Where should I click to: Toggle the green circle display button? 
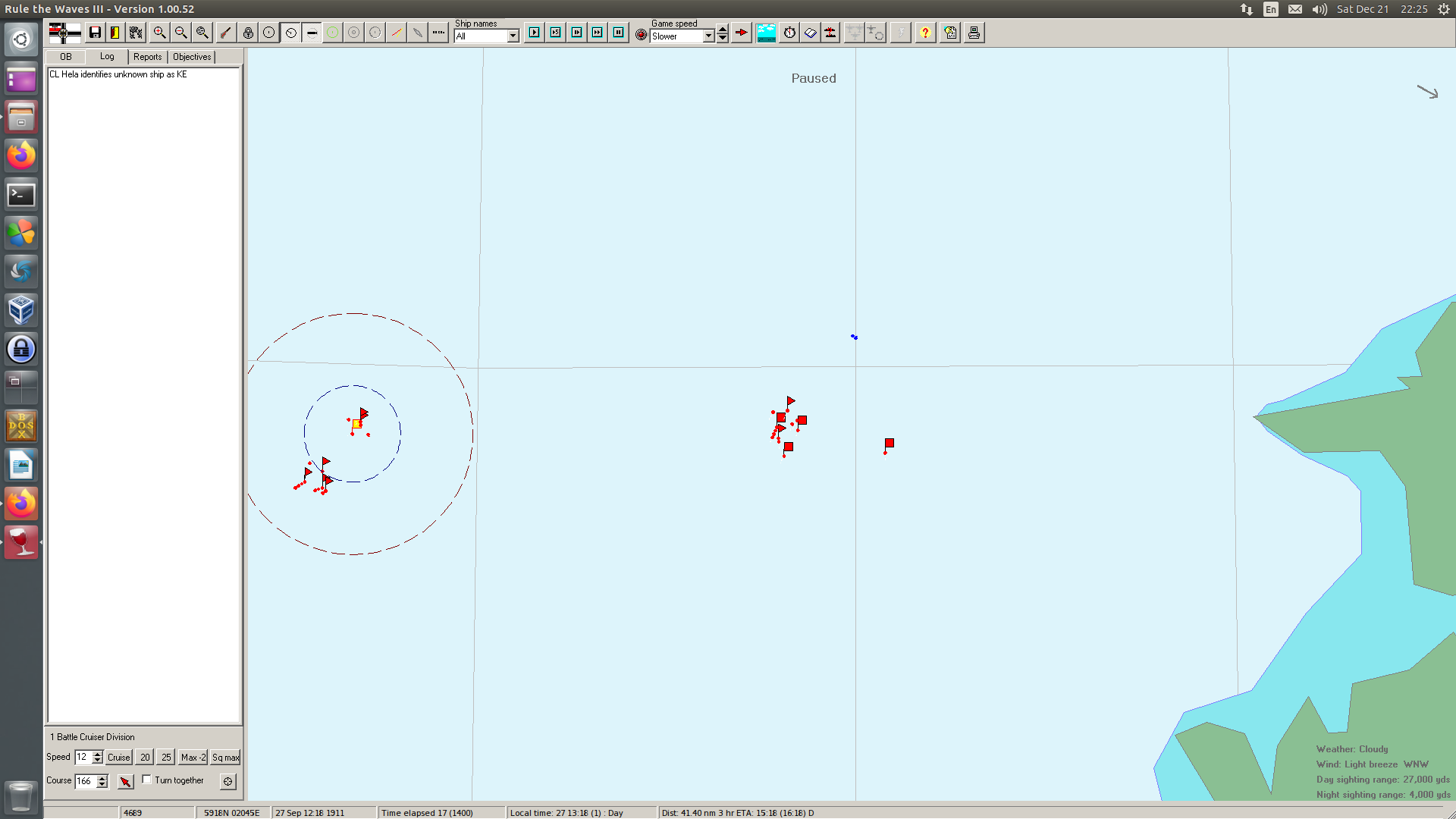333,33
